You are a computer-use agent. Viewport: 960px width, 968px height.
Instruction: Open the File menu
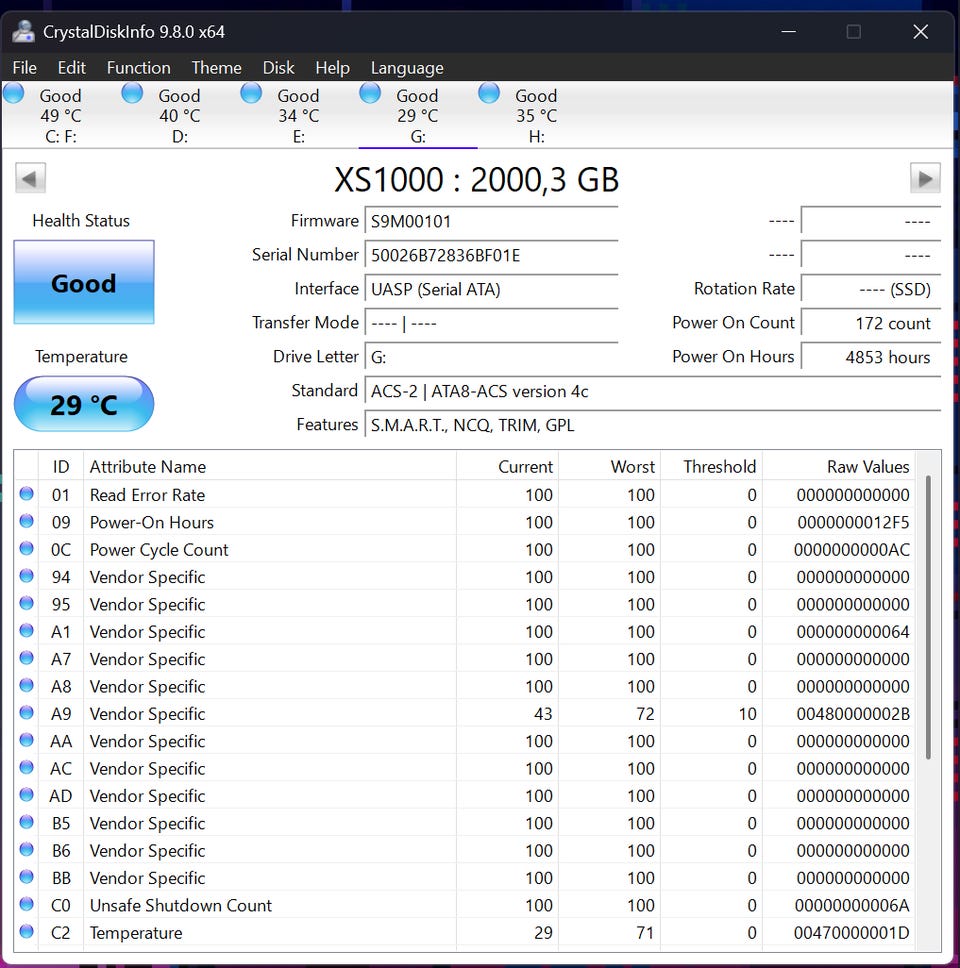pyautogui.click(x=25, y=68)
